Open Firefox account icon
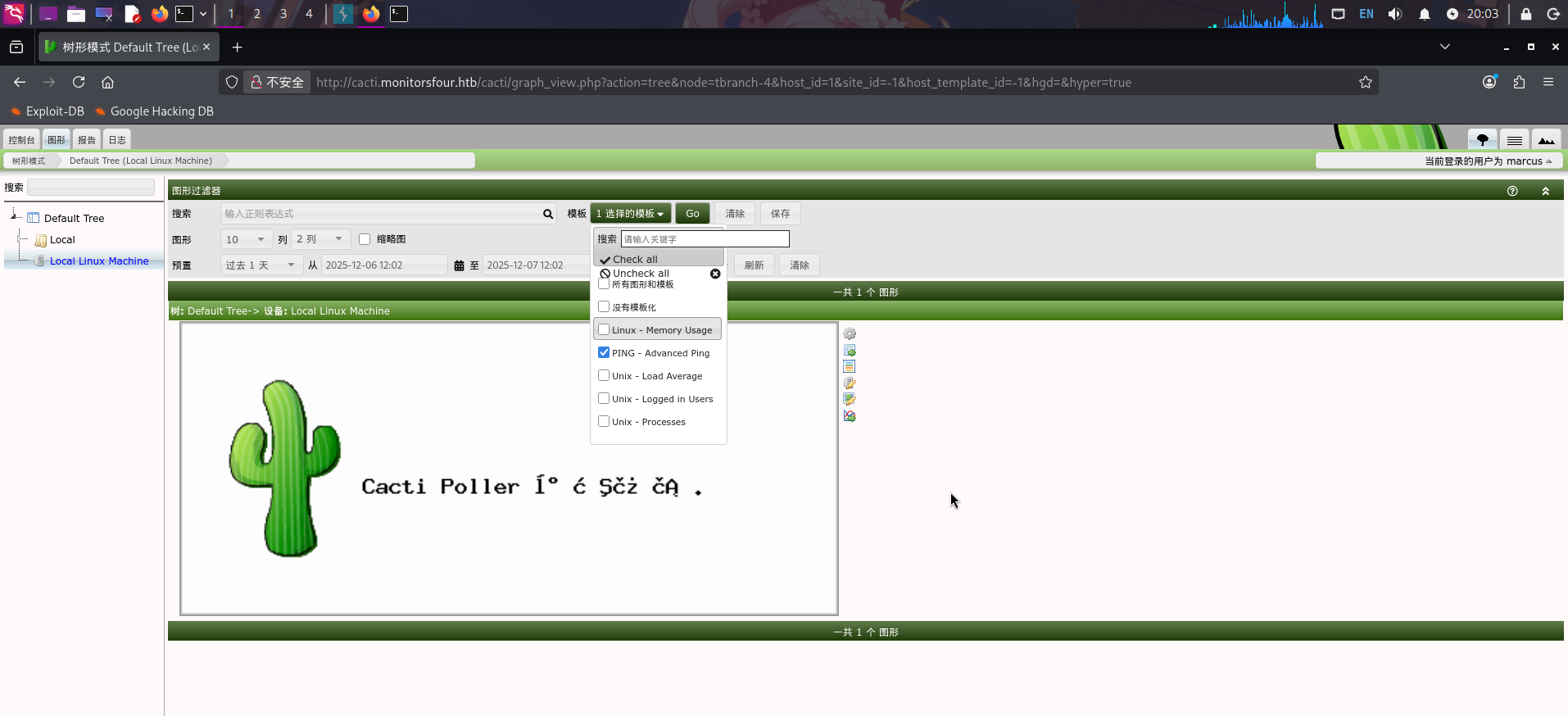 click(1489, 82)
